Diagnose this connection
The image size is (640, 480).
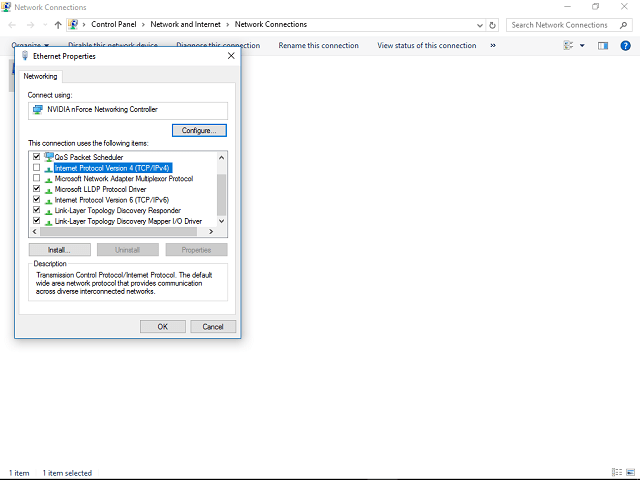click(218, 45)
